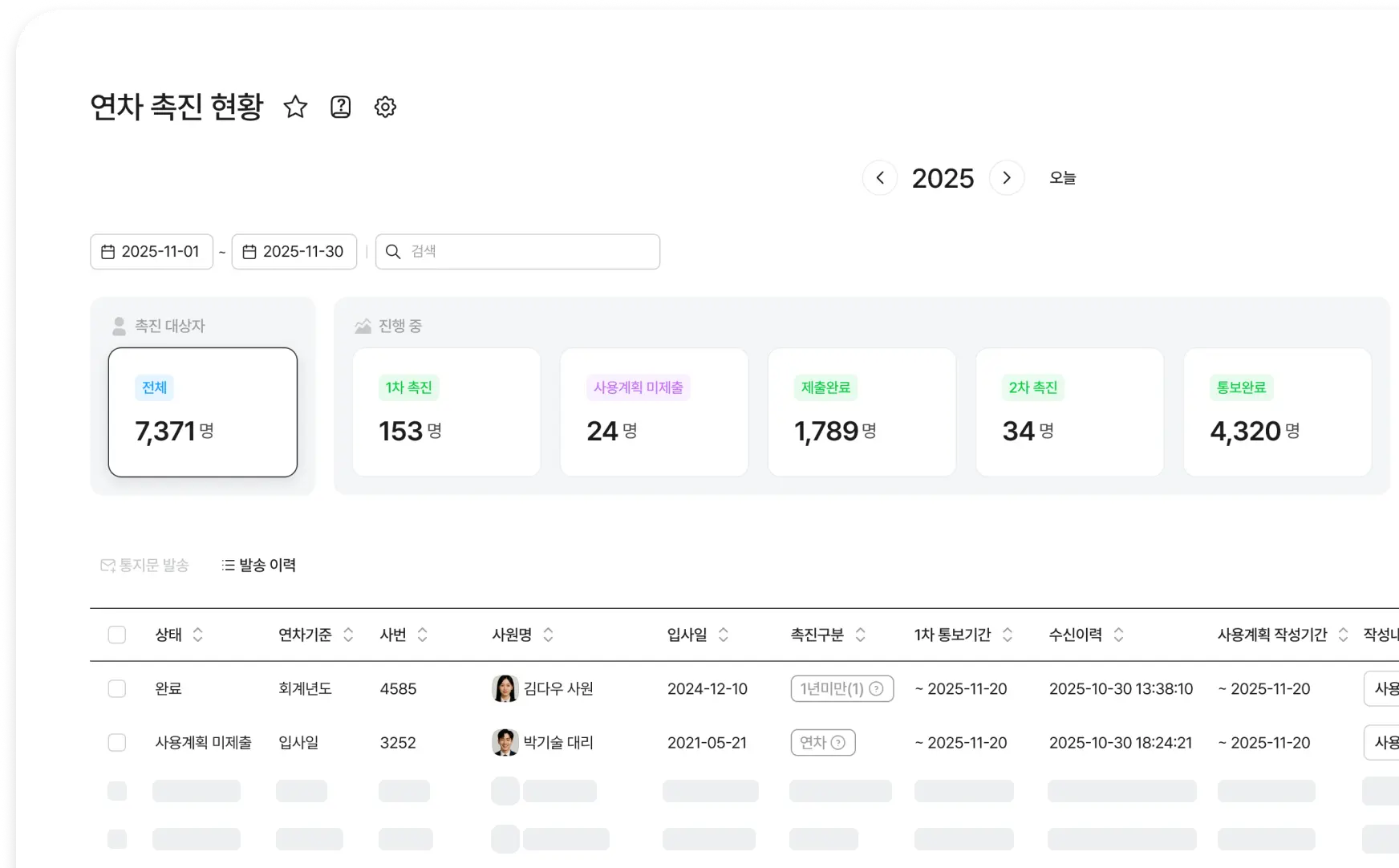Screen dimensions: 1399x868
Task: Sort table by 입사일 column
Action: (x=723, y=635)
